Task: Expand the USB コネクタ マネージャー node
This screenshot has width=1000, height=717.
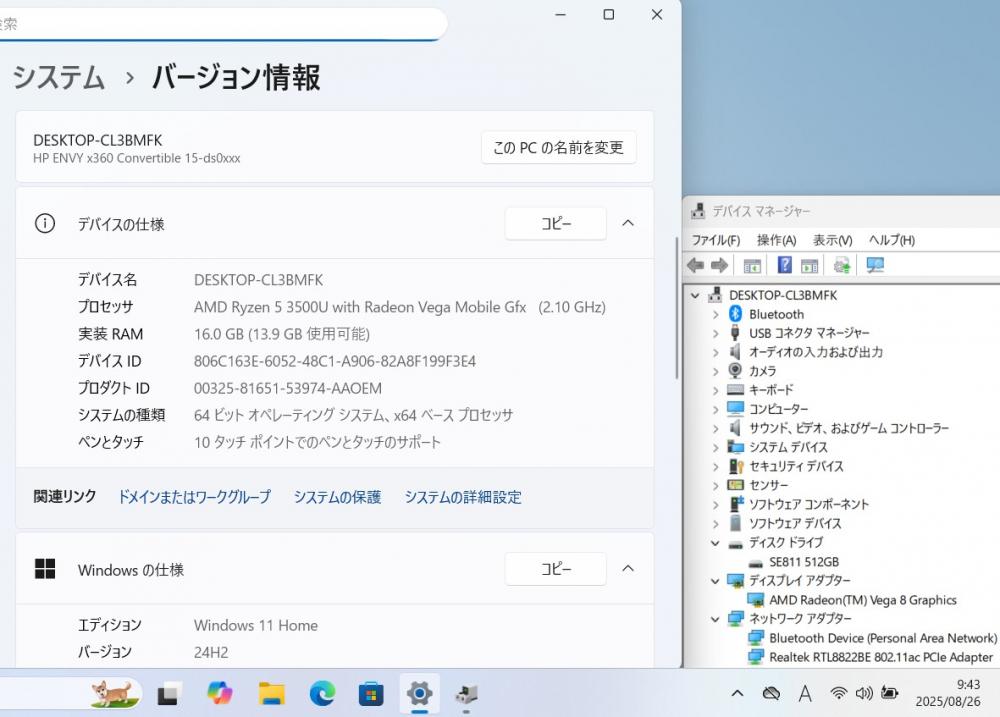Action: [x=715, y=333]
